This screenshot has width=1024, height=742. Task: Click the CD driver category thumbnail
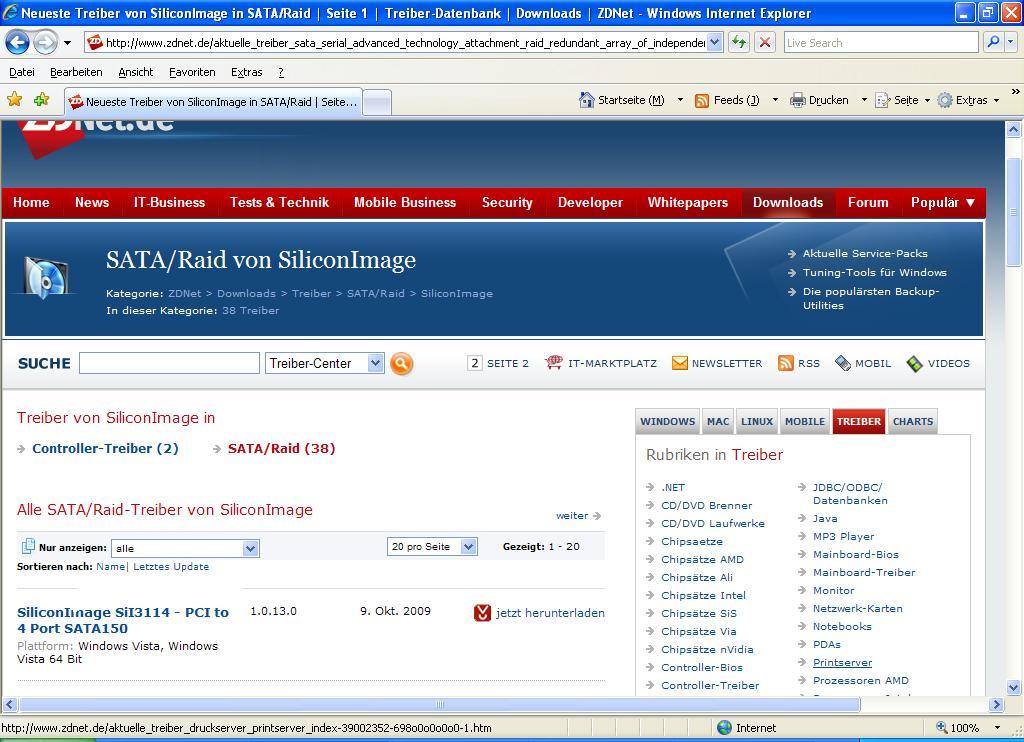pos(46,277)
